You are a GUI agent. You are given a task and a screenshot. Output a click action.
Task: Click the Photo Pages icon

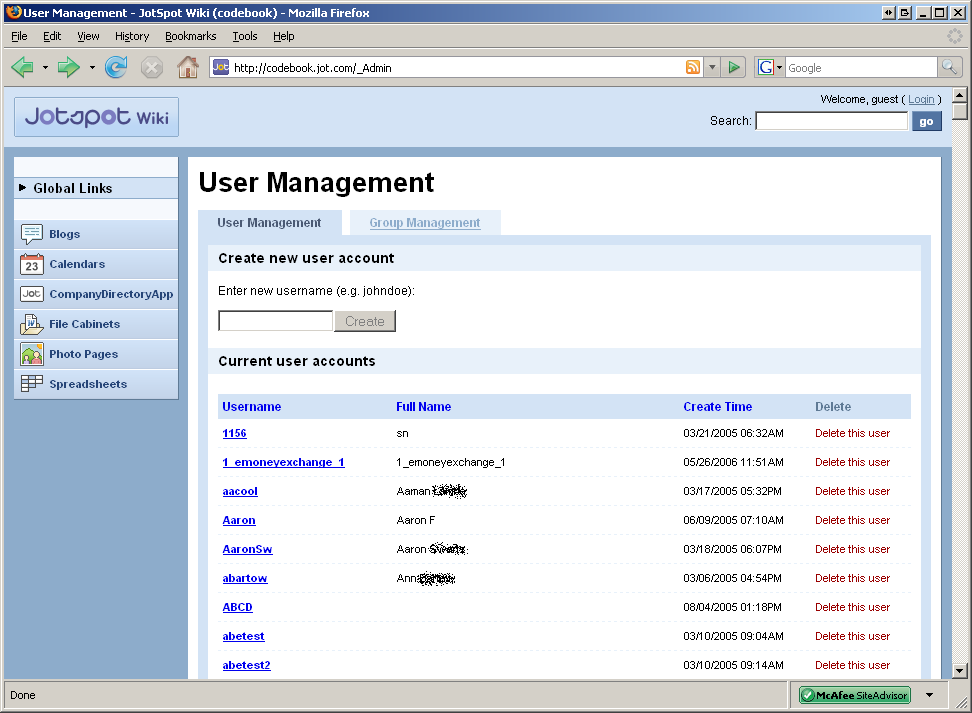[32, 354]
